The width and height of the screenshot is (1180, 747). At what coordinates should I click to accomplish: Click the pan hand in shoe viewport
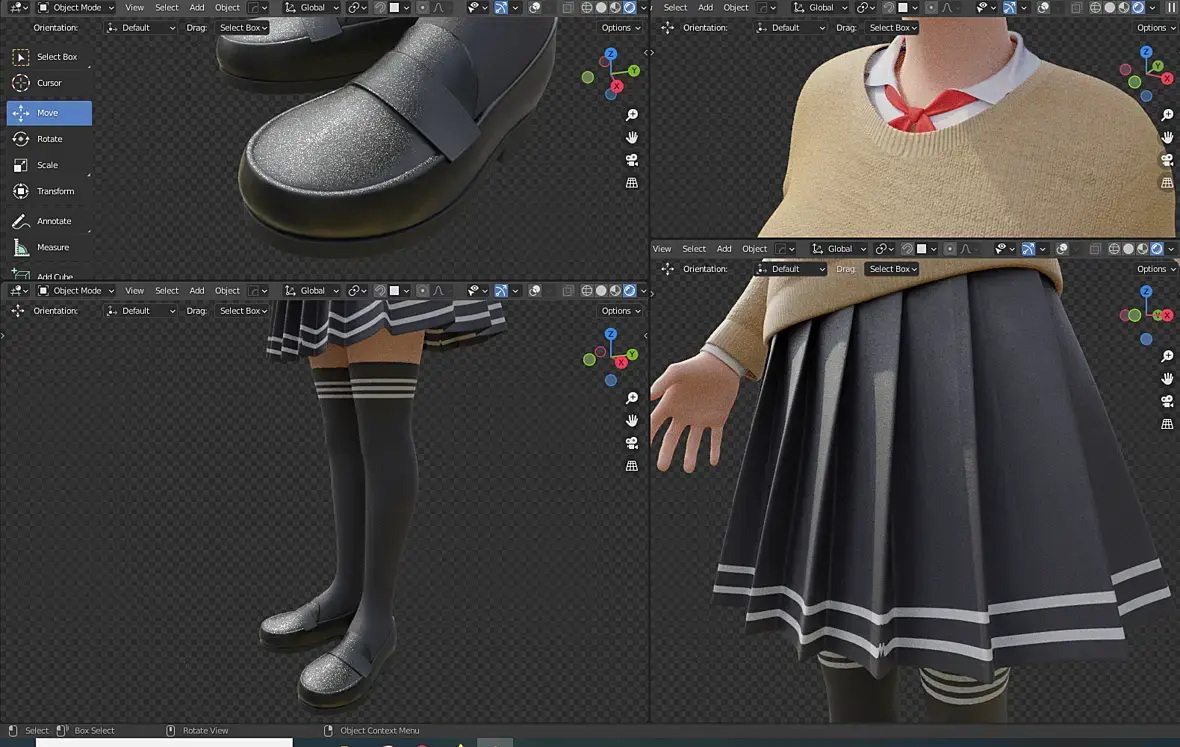(x=632, y=138)
